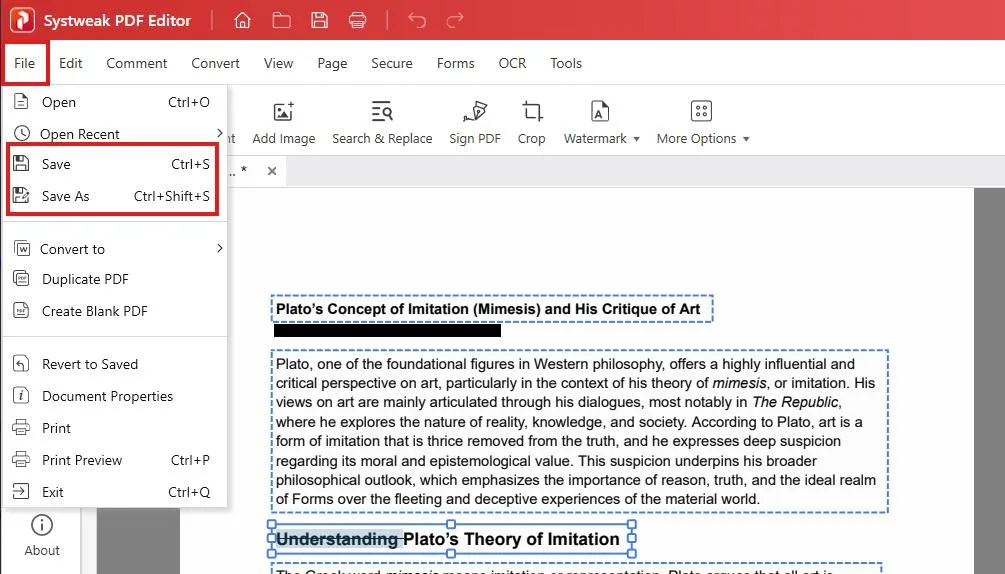Select the Crop tool
The width and height of the screenshot is (1005, 574).
[x=531, y=123]
